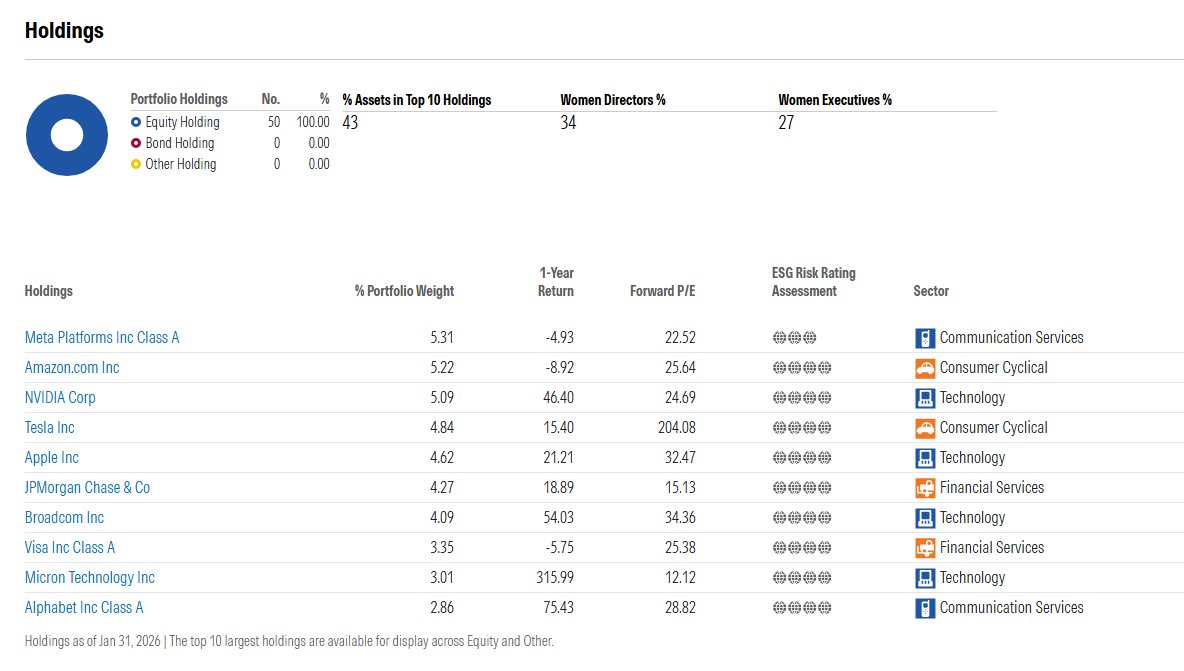Click ESG globe rating icons for Tesla Inc
Viewport: 1184px width, 671px height.
(x=802, y=428)
